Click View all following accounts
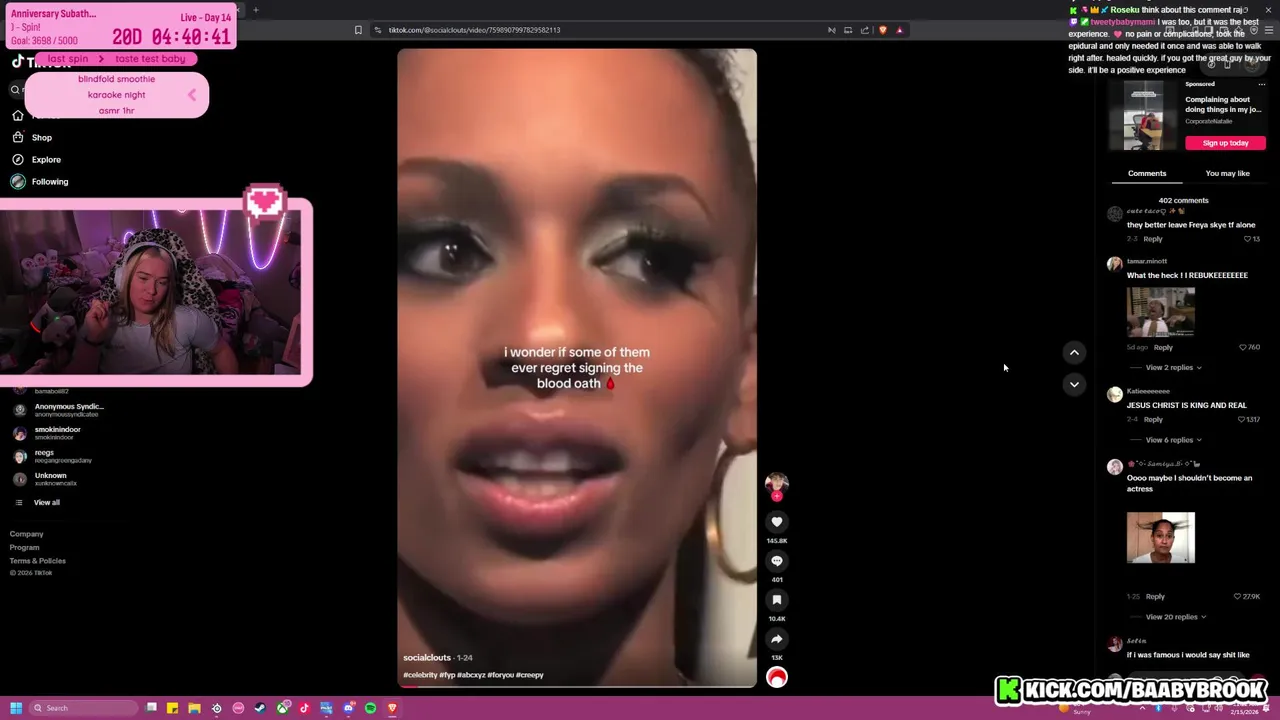Screen dimensions: 1280x720 pos(46,502)
